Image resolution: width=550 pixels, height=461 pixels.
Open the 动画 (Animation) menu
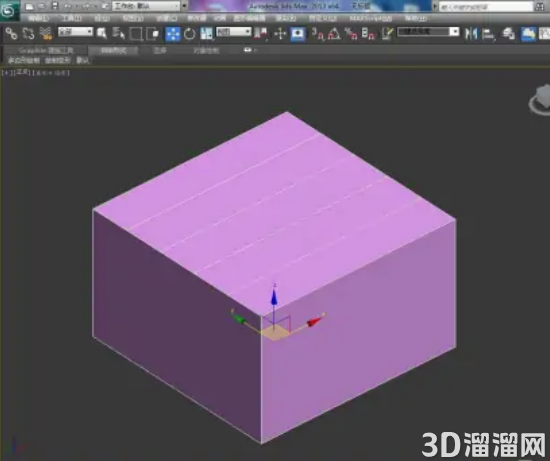pyautogui.click(x=220, y=18)
